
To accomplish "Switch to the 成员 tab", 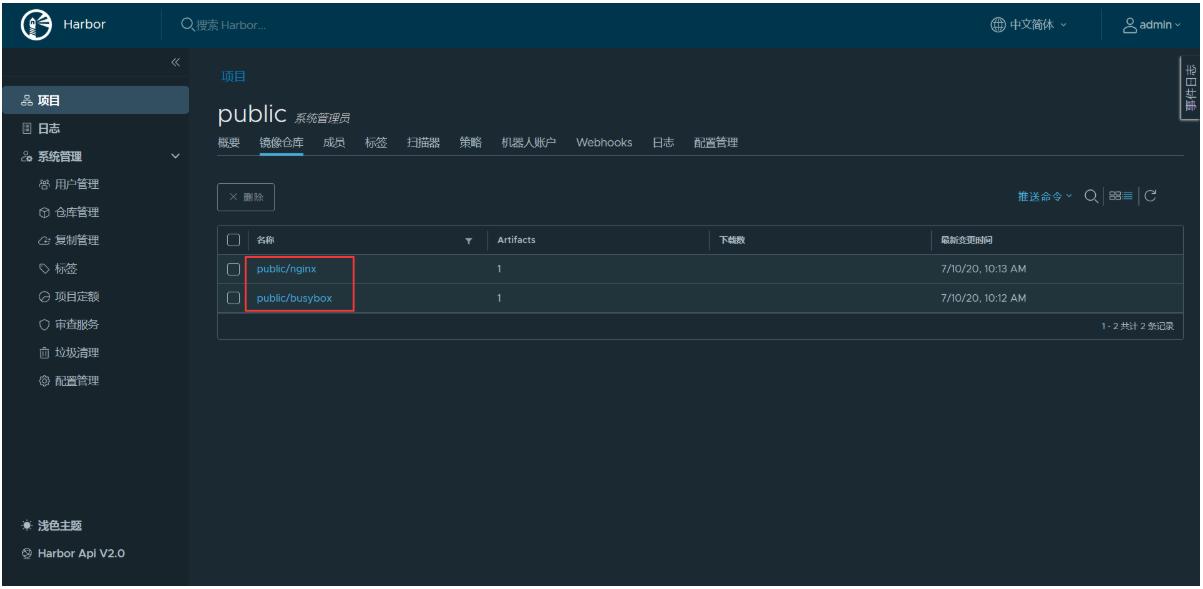I will click(334, 143).
